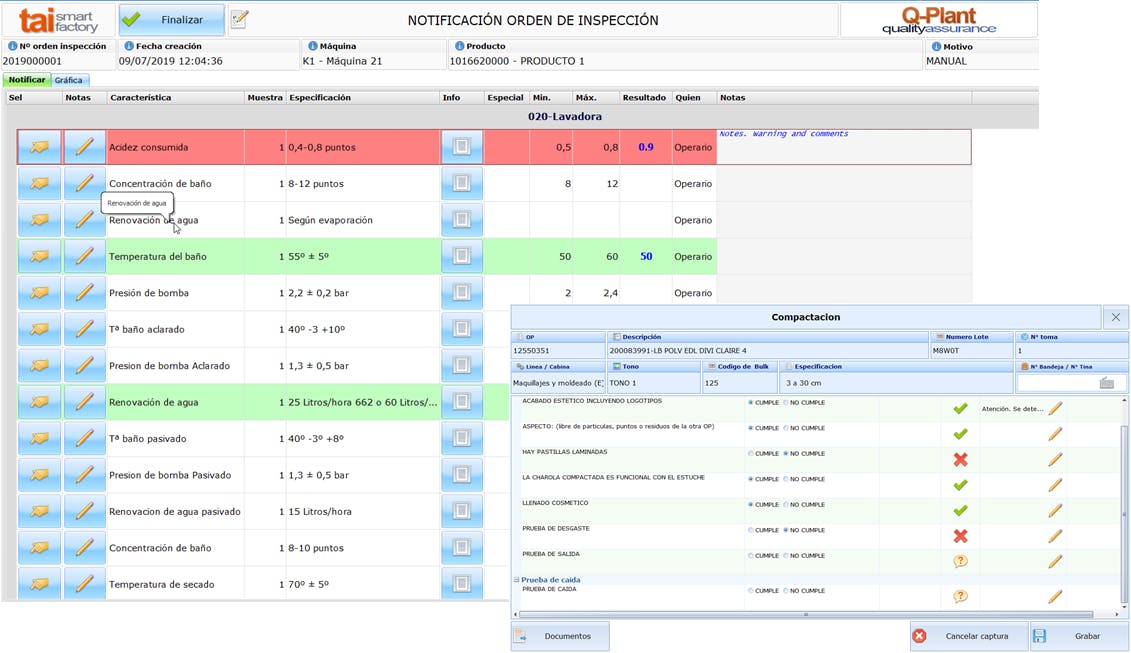Click the 50 result value for Temperatura del baño

646,256
